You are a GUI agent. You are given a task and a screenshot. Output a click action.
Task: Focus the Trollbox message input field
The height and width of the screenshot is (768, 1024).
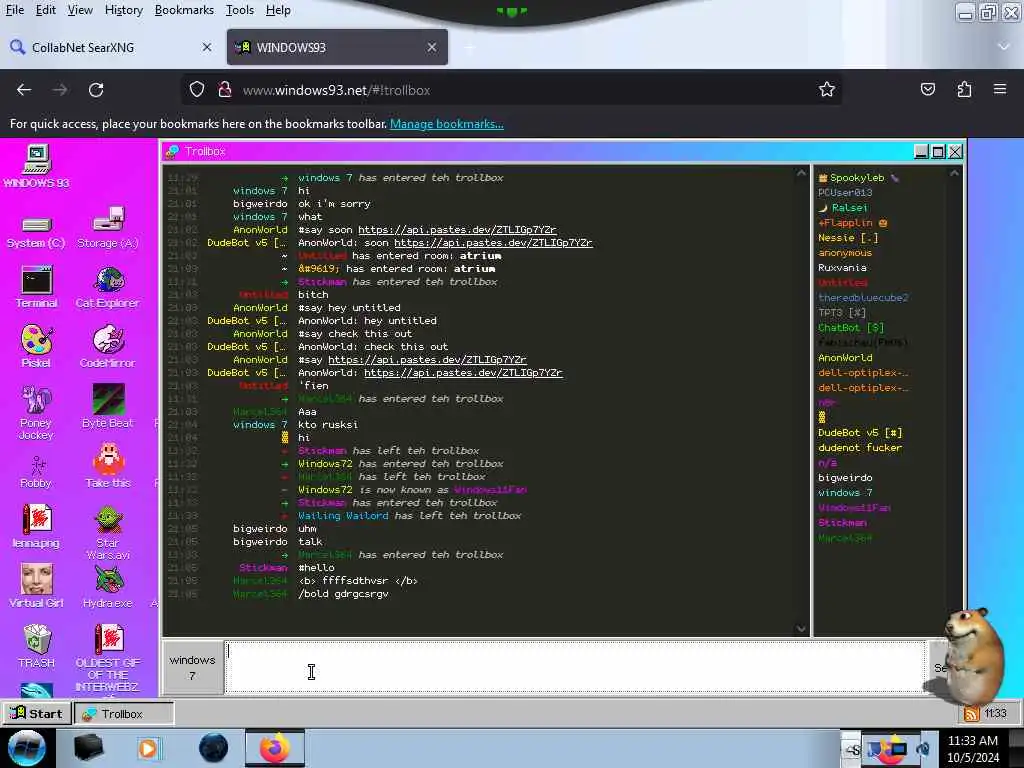575,667
